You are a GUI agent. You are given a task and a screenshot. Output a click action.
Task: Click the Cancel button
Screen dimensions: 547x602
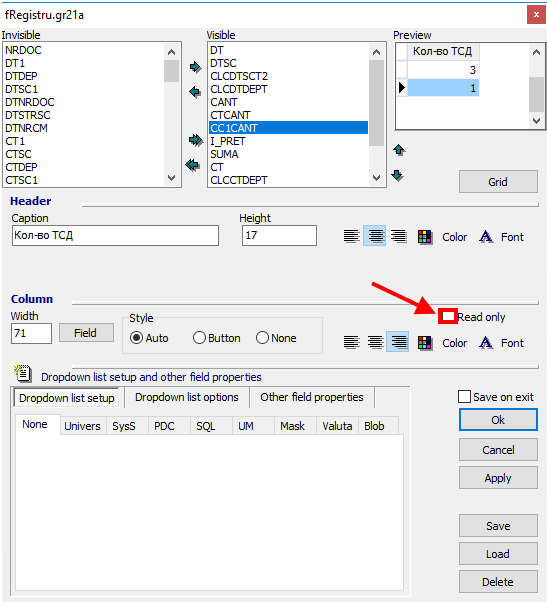[498, 450]
